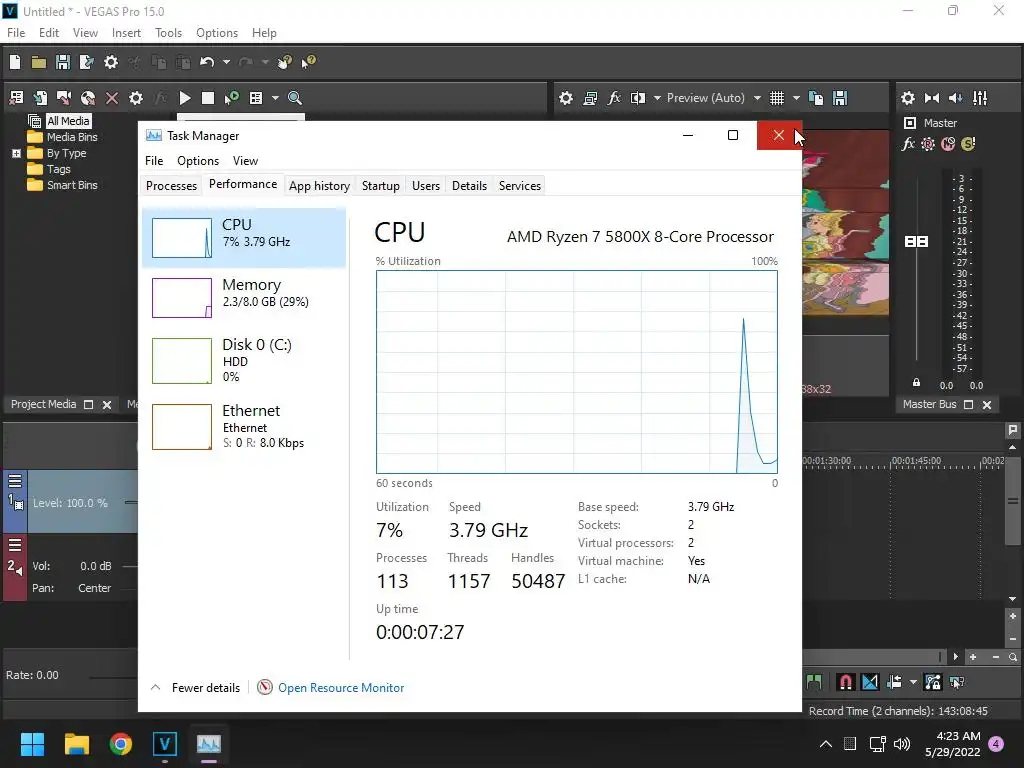Extract audio from CD icon

[x=88, y=98]
